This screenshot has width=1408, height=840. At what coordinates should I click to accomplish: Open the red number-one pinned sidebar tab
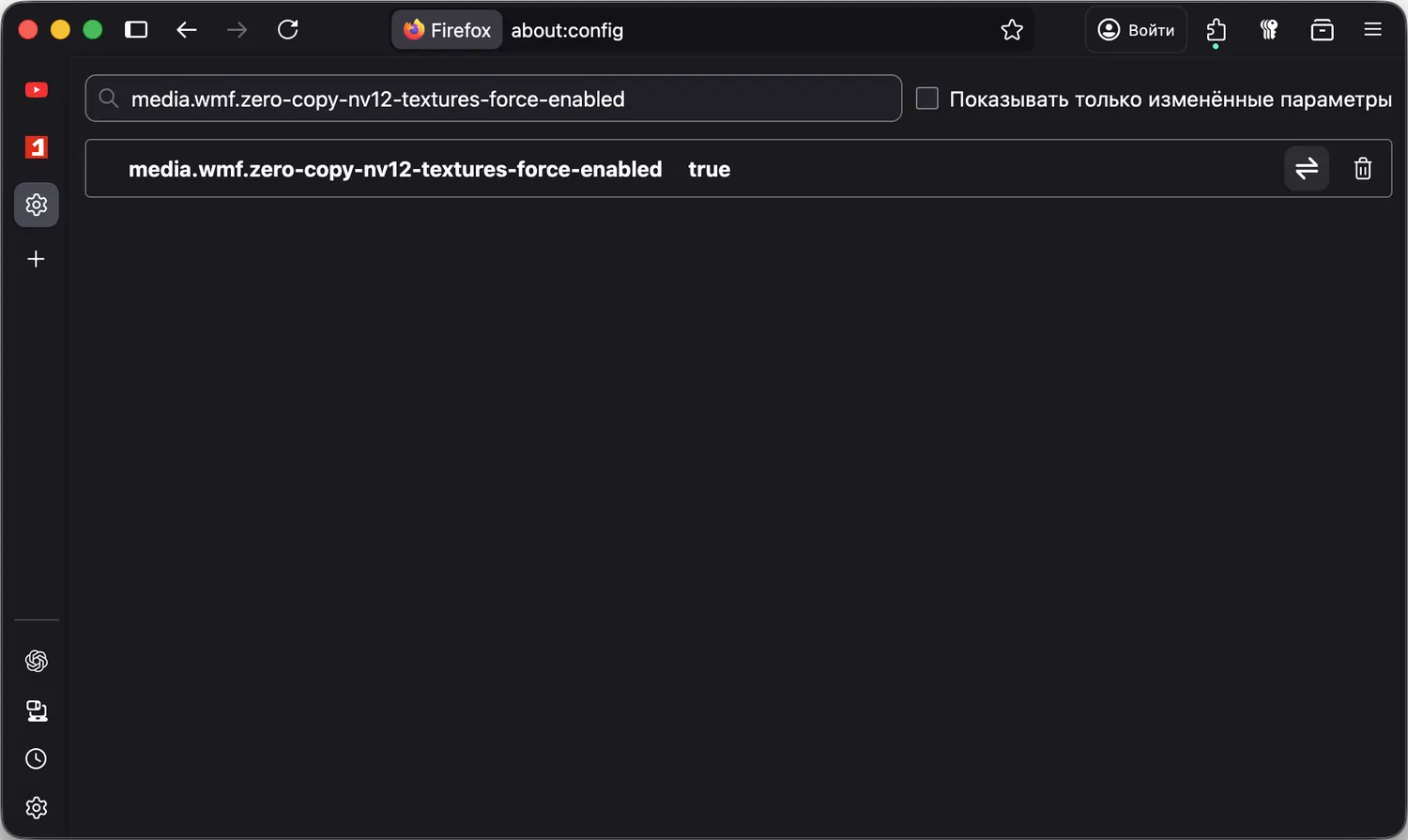coord(37,147)
